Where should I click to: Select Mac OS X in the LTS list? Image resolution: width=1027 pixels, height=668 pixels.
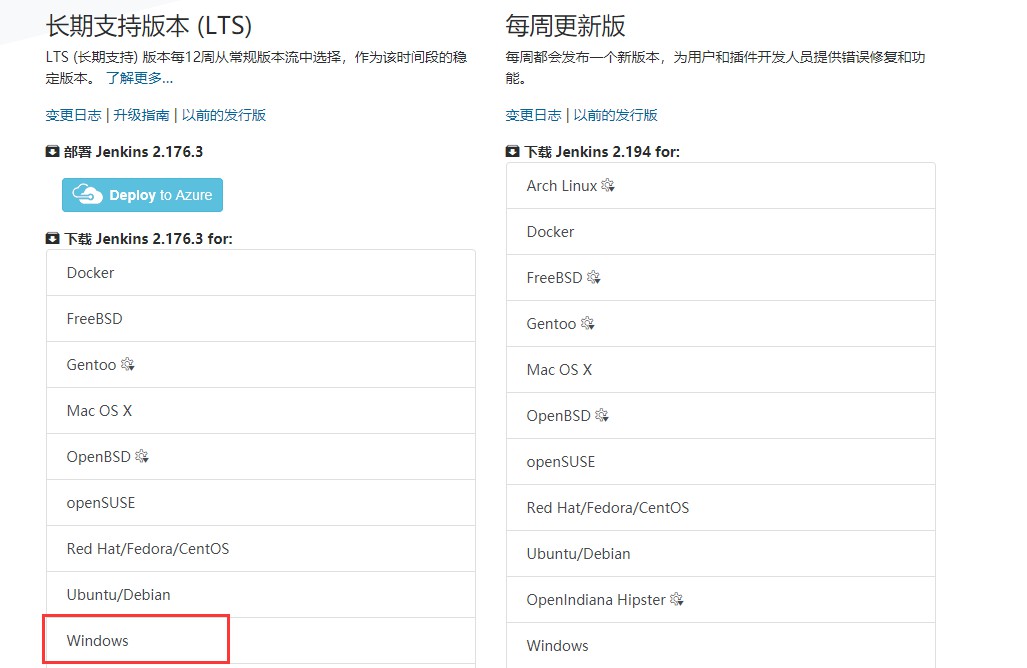[x=261, y=411]
